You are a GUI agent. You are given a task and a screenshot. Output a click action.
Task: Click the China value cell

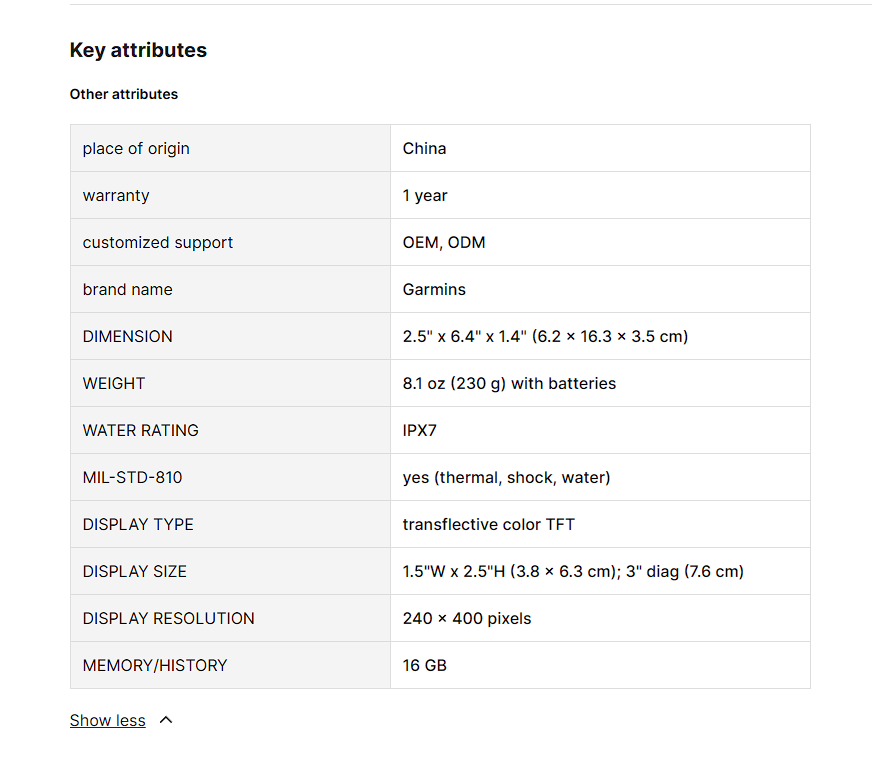424,148
